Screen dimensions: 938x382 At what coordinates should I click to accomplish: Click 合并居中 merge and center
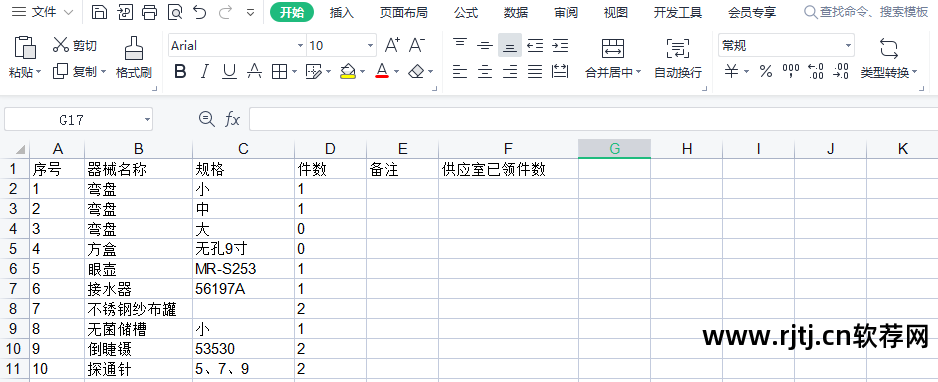coord(613,58)
